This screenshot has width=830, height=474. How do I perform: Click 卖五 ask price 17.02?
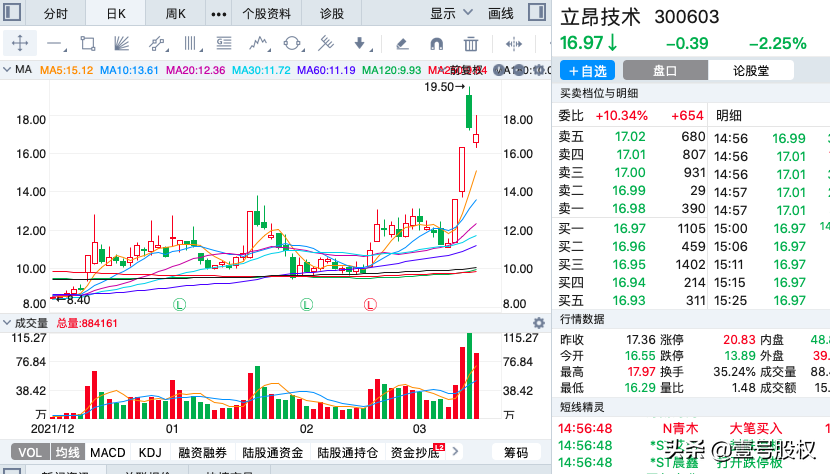630,137
